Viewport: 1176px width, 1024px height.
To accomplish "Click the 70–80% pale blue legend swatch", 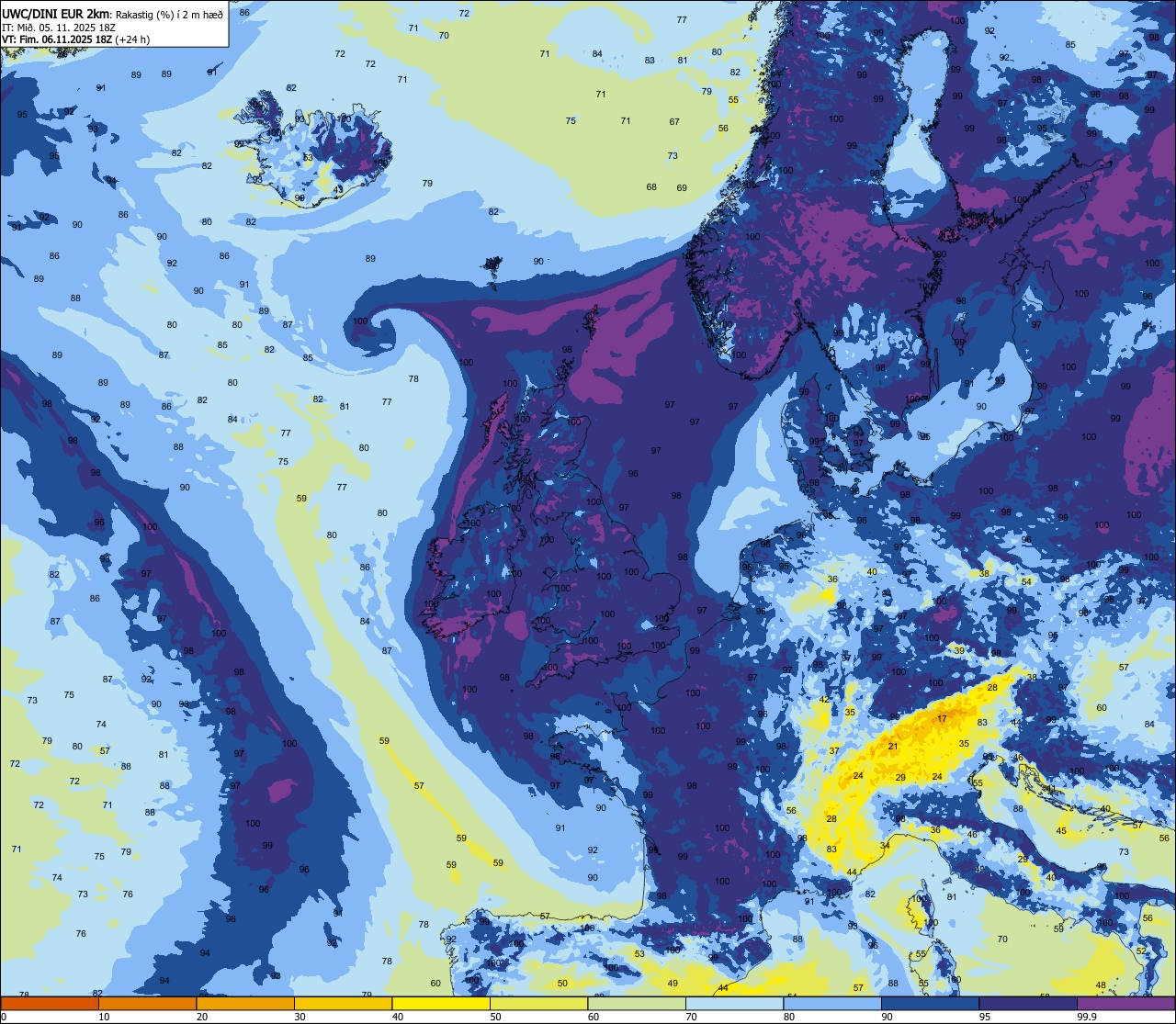I will click(734, 1003).
